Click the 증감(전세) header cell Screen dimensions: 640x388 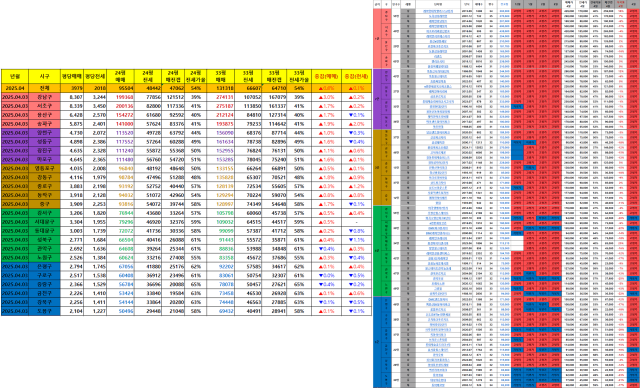356,76
